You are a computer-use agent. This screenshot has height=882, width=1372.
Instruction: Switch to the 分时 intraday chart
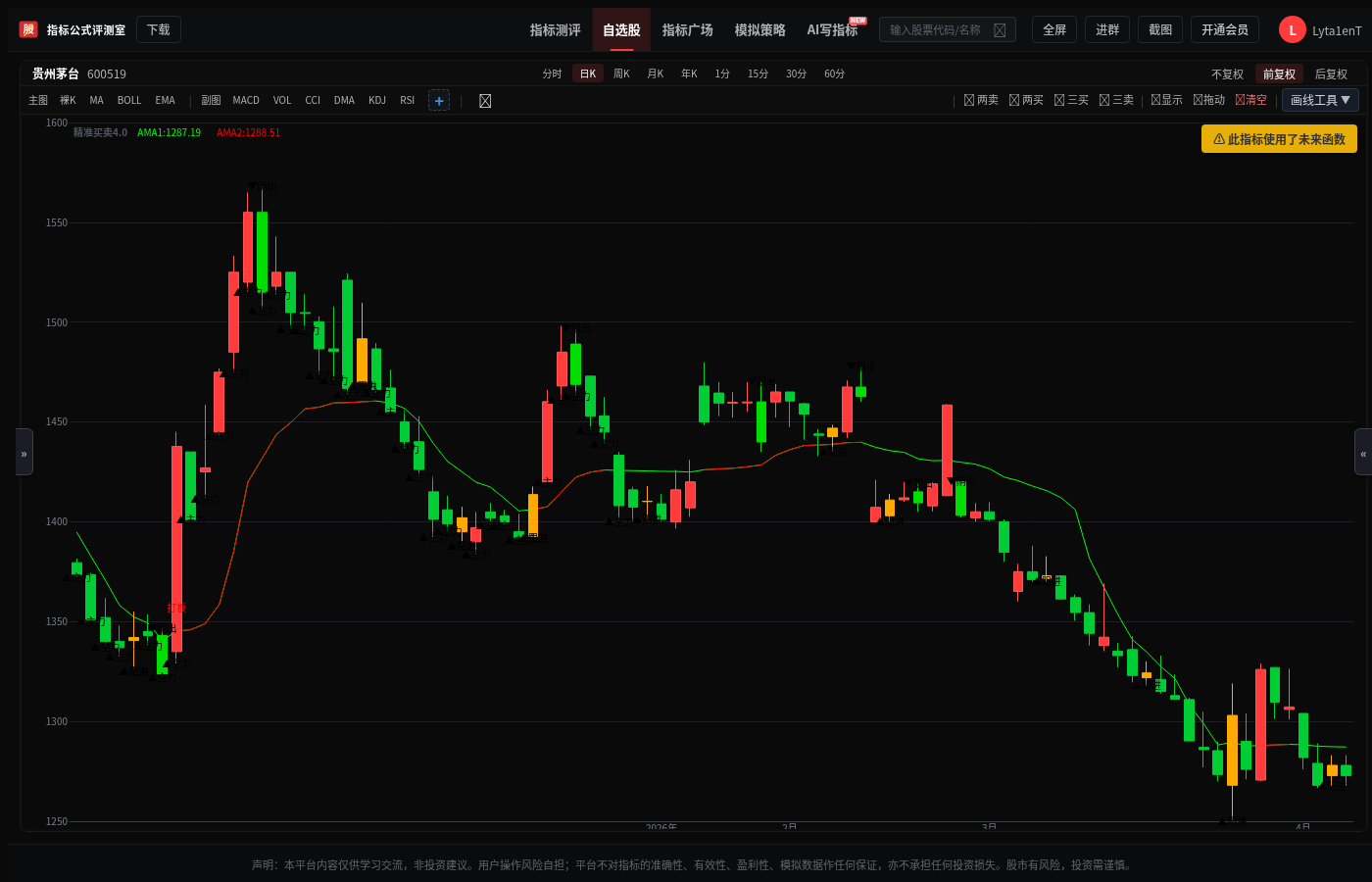click(553, 74)
